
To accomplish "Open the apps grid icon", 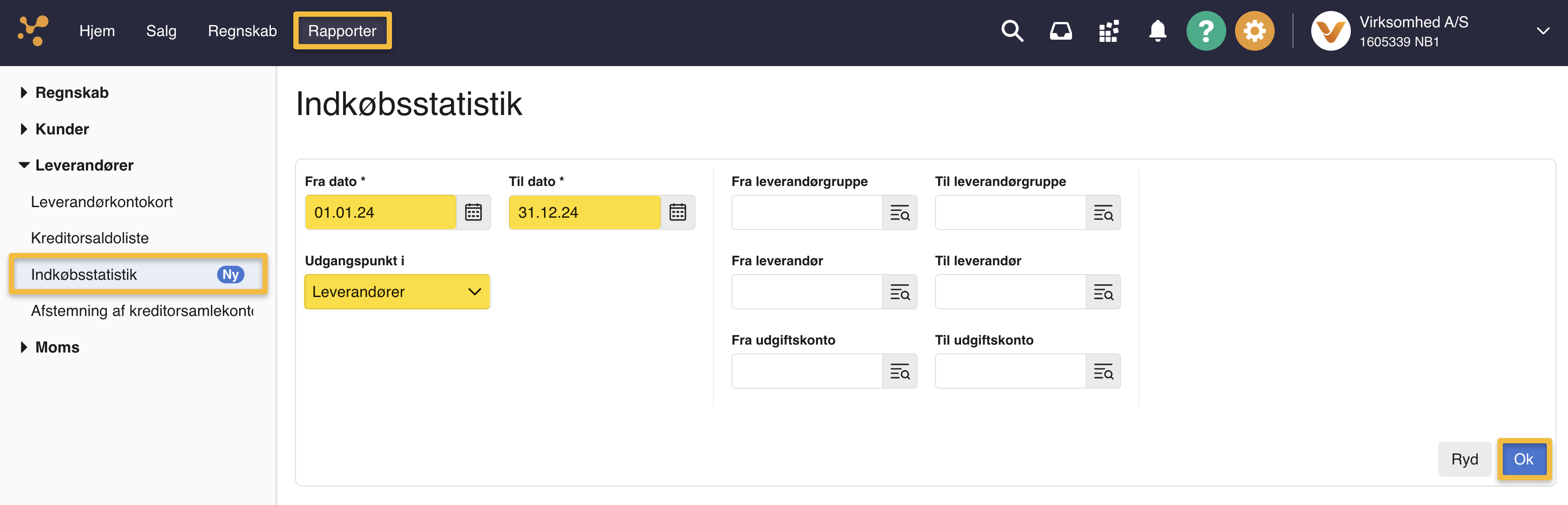I will coord(1109,30).
